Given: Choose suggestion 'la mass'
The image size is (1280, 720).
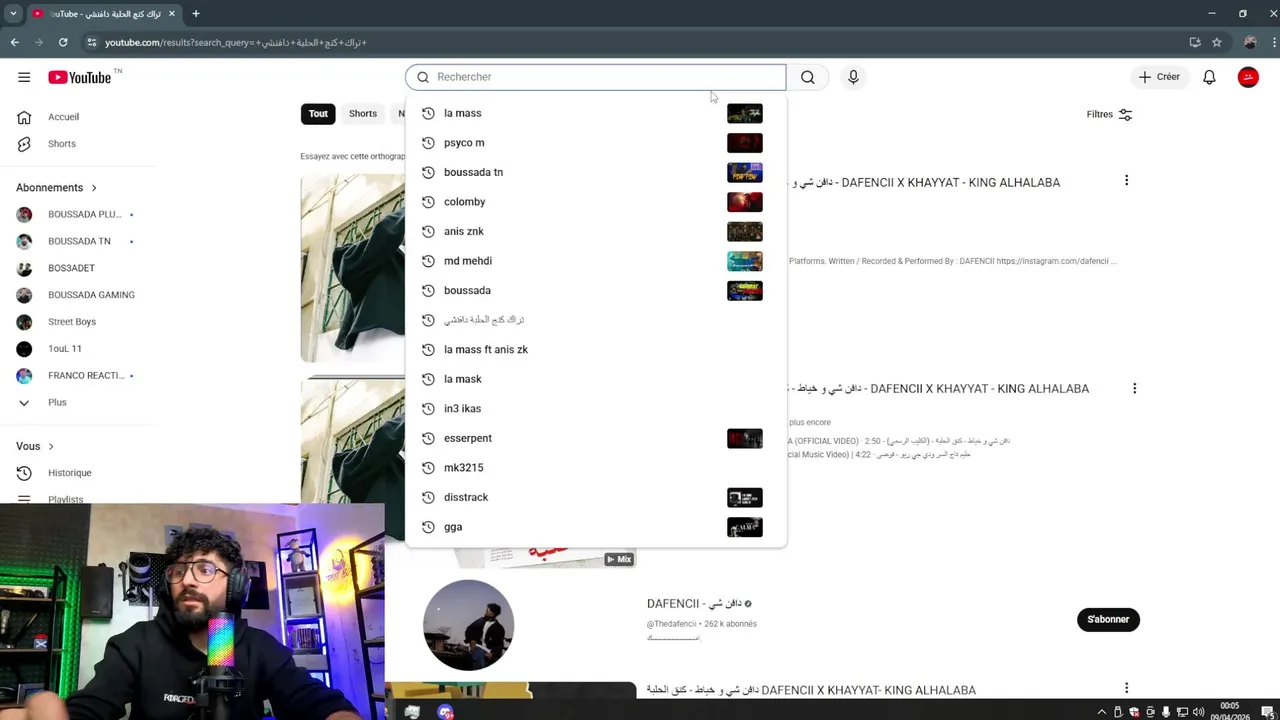Looking at the screenshot, I should click(596, 113).
